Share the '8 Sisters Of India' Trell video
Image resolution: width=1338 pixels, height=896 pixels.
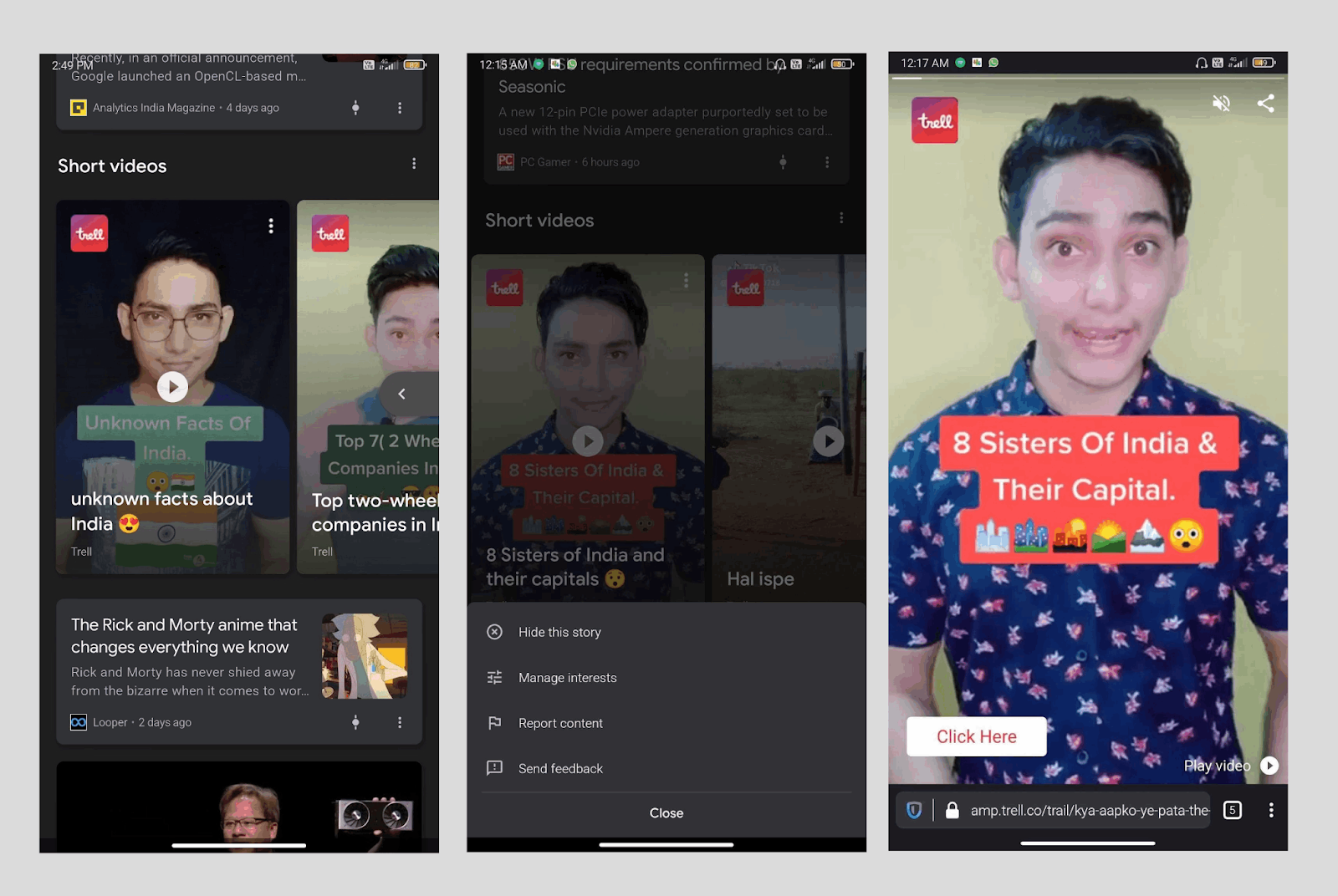[x=1266, y=104]
